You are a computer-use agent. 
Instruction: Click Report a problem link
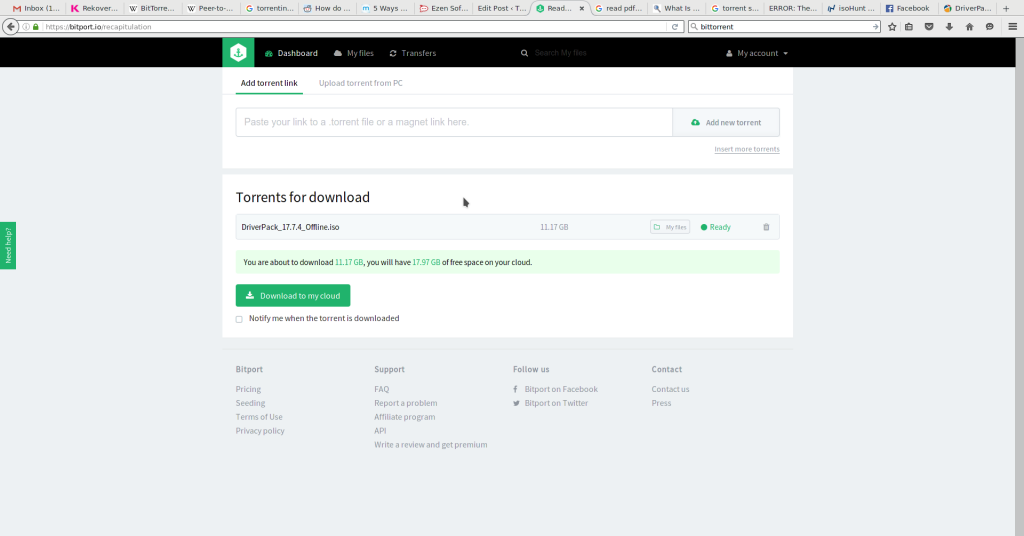(x=406, y=403)
